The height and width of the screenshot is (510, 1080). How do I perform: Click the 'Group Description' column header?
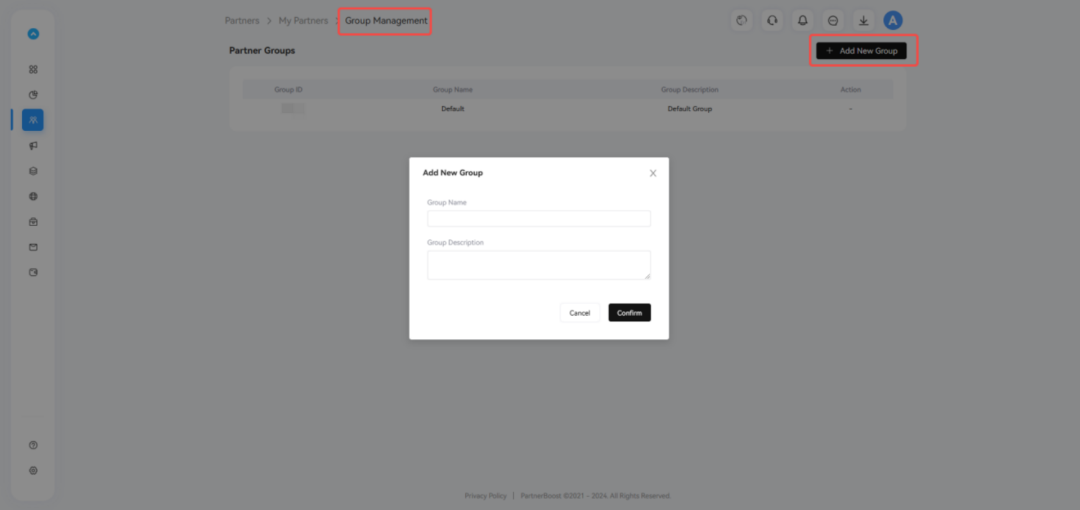click(x=689, y=90)
